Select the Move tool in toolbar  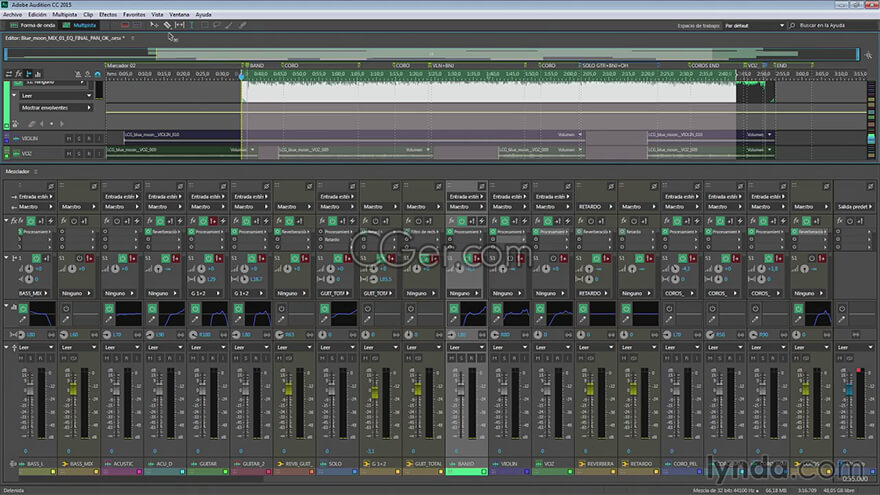[x=154, y=25]
